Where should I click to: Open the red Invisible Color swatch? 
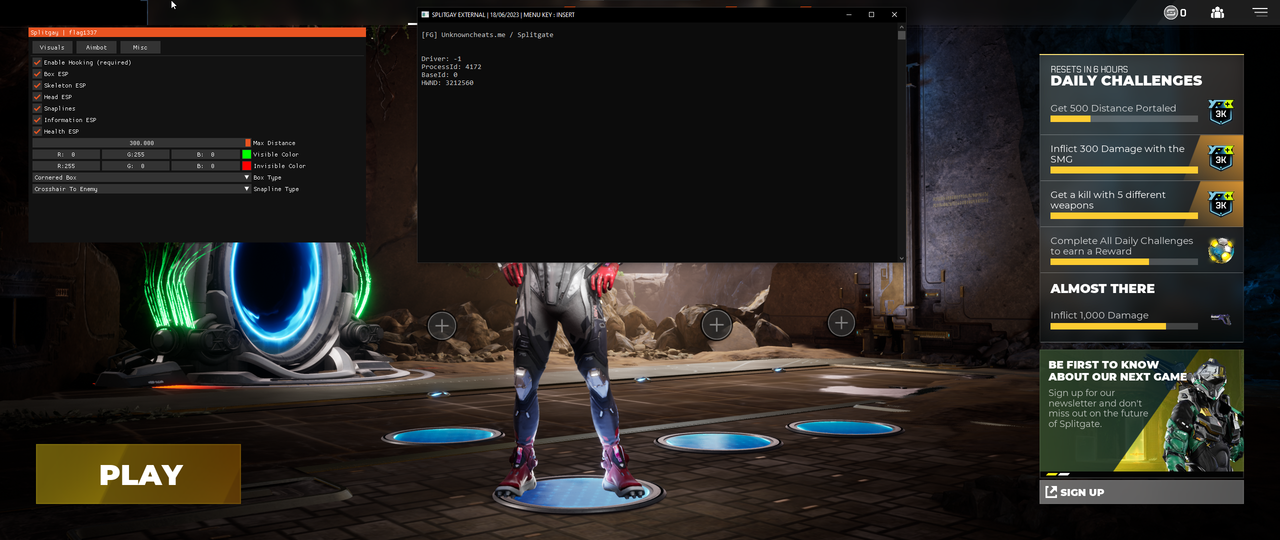pos(247,166)
